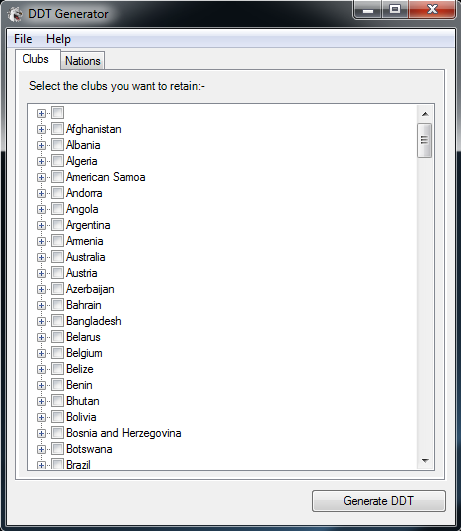Select the Bangladesh tree item label

tap(93, 321)
